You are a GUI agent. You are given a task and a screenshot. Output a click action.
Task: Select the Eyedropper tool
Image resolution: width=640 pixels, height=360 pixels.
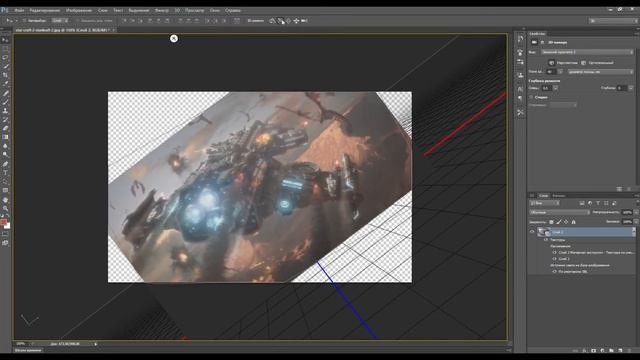pyautogui.click(x=5, y=84)
